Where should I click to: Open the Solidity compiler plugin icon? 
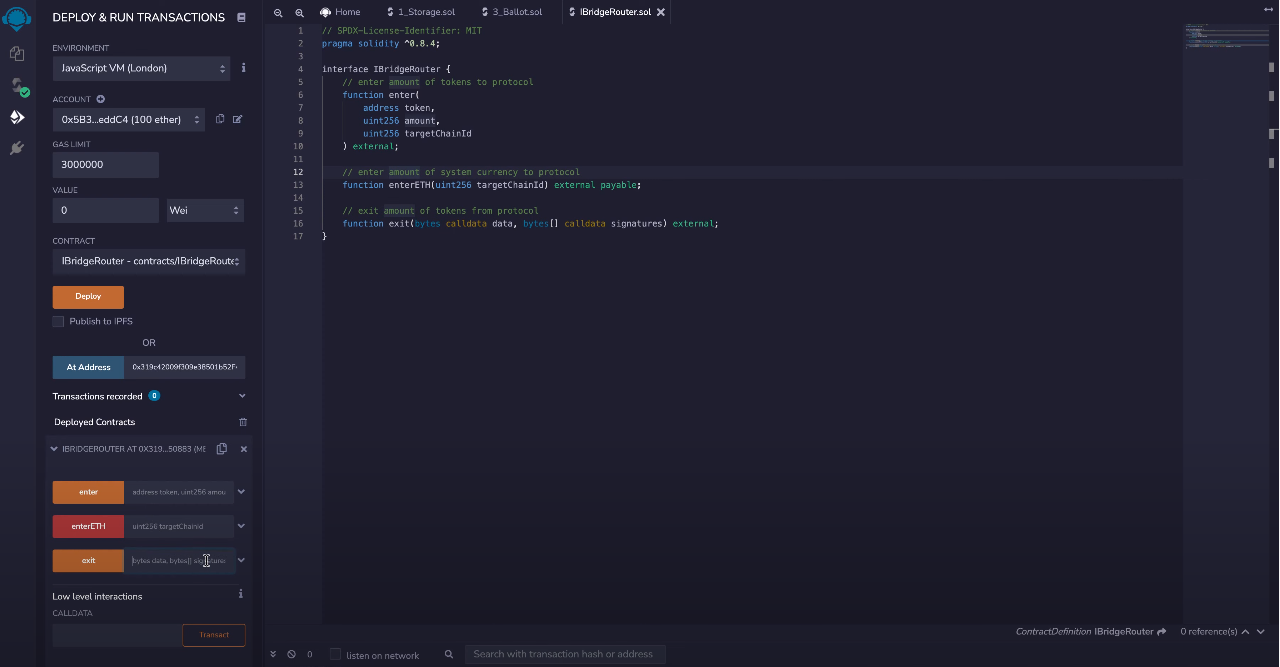tap(17, 86)
